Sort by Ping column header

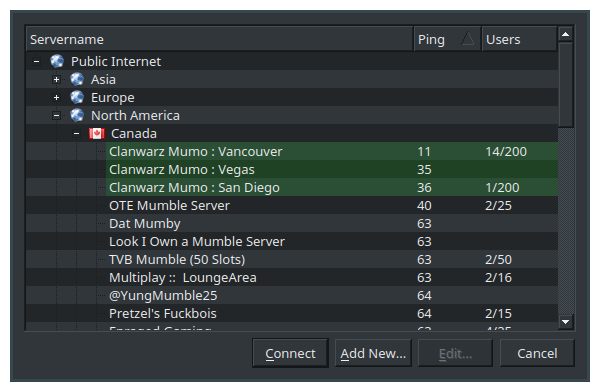tap(447, 39)
